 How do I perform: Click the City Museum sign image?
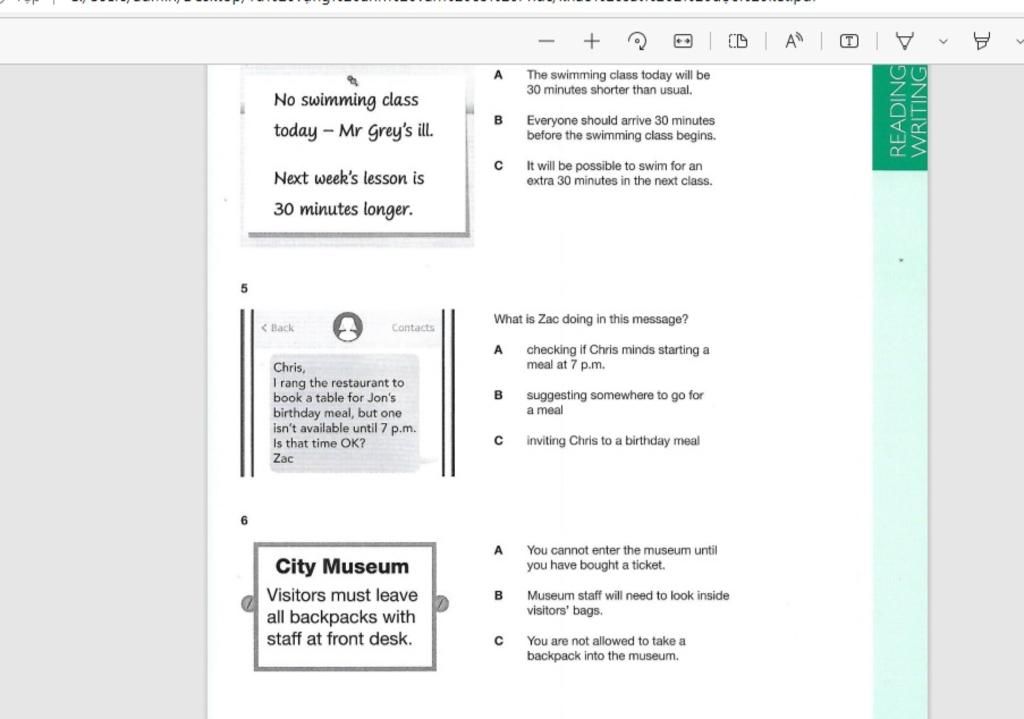[345, 606]
